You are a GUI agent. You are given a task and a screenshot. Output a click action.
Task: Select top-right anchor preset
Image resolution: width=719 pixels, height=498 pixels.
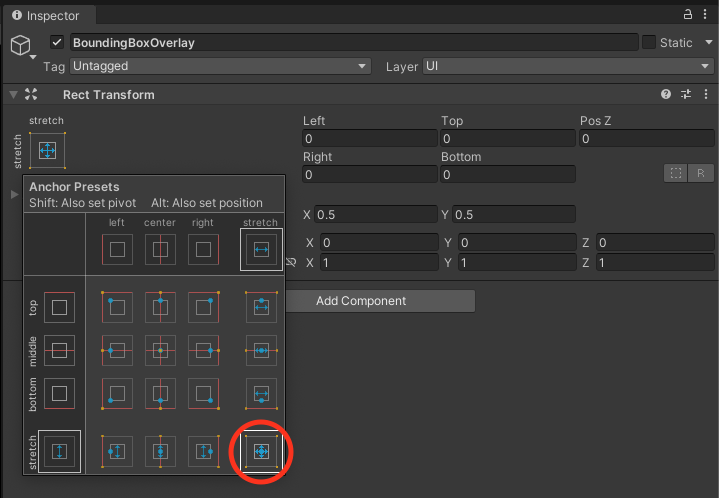tap(204, 307)
